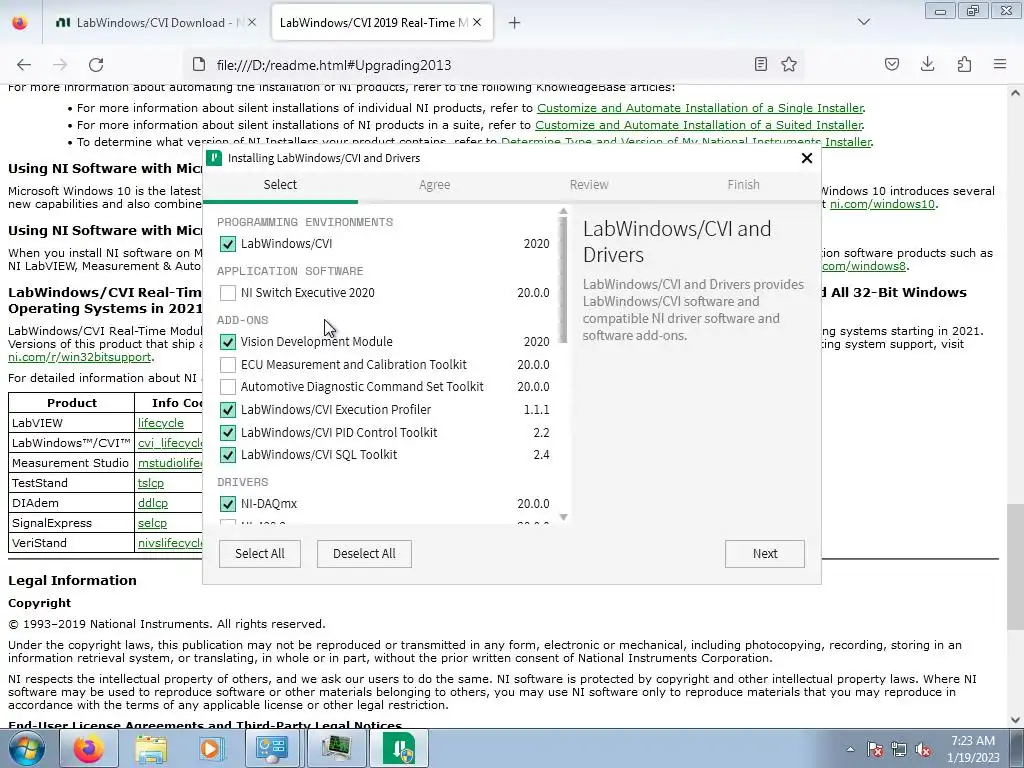
Task: Select the installer's Select step tab
Action: (x=280, y=185)
